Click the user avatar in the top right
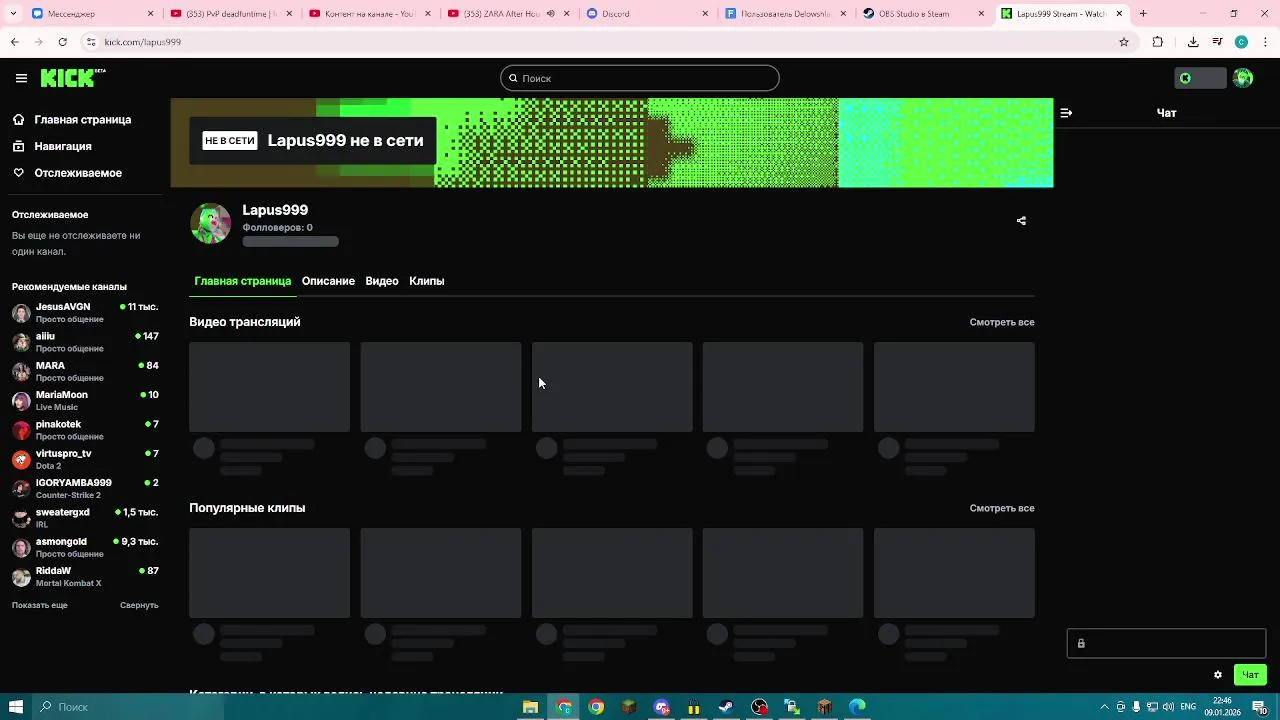The width and height of the screenshot is (1280, 720). click(x=1243, y=78)
